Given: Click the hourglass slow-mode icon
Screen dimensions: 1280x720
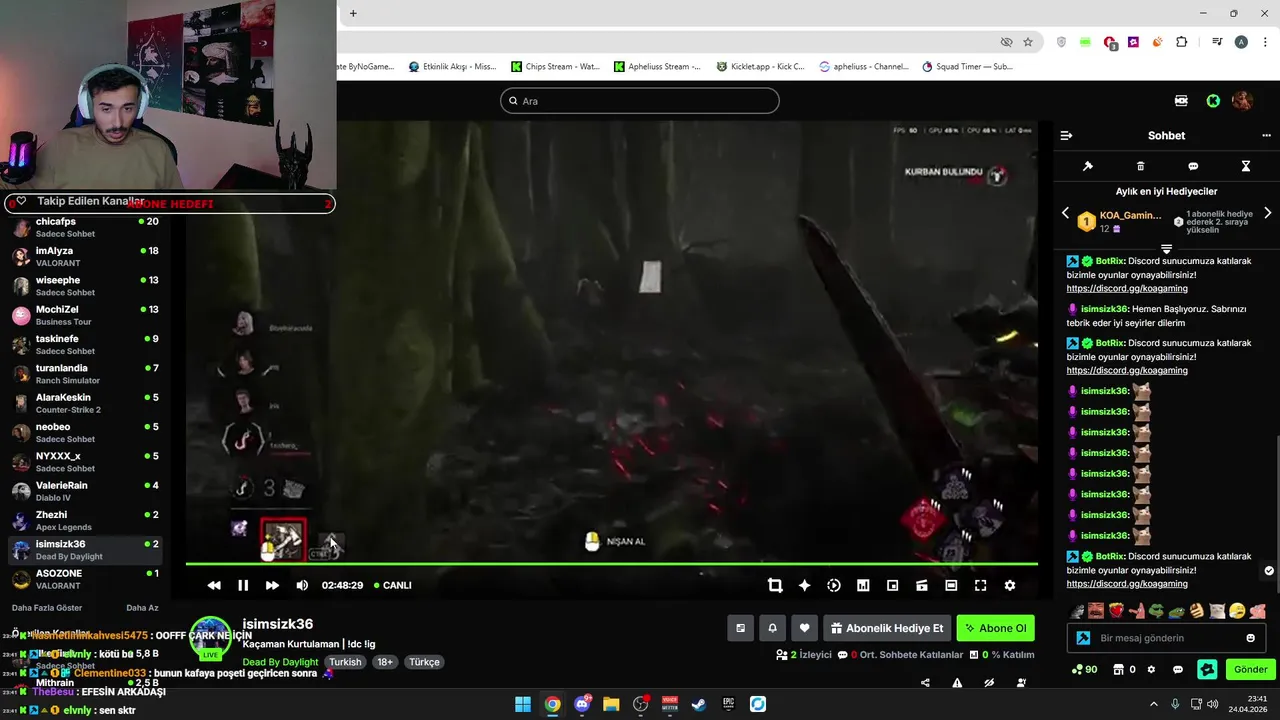Looking at the screenshot, I should pos(1246,166).
